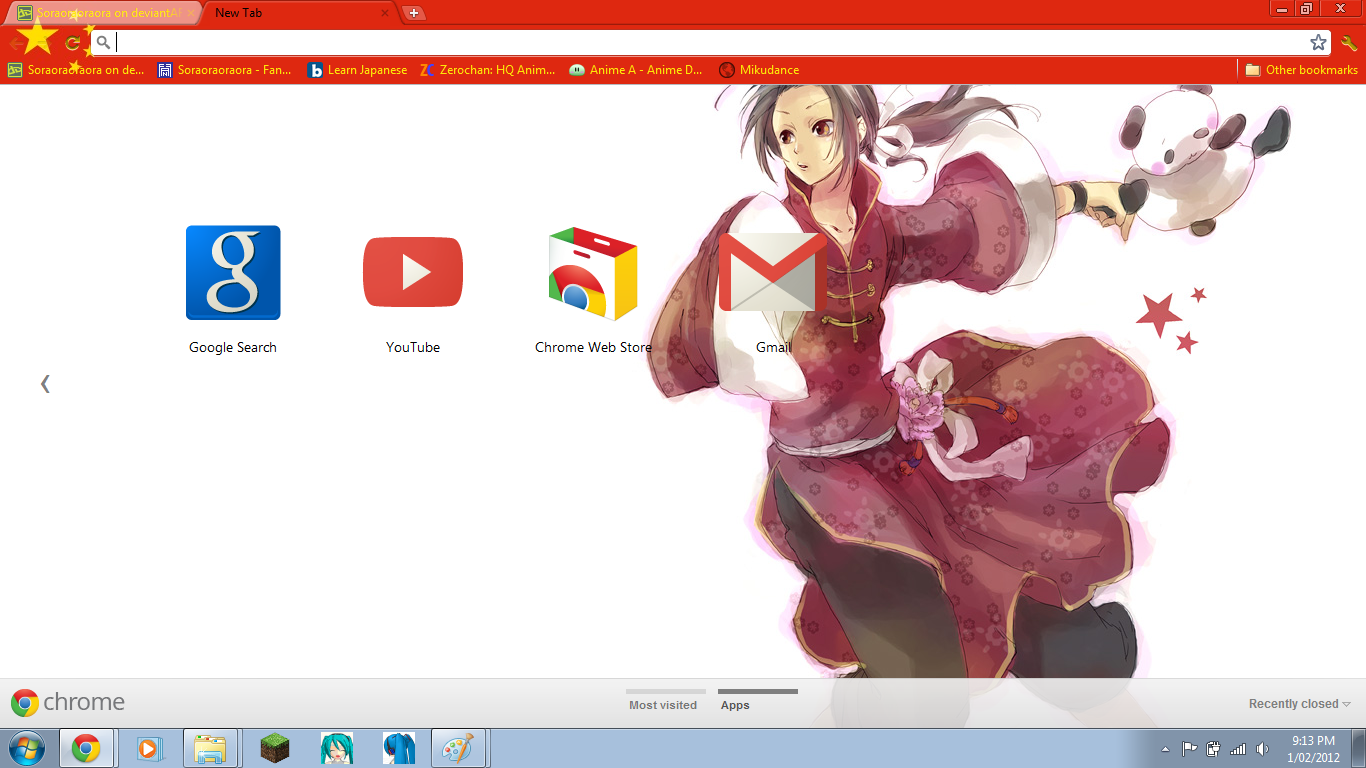The image size is (1366, 768).
Task: Open the Zerochan: HQ Anim... bookmark
Action: tap(488, 70)
